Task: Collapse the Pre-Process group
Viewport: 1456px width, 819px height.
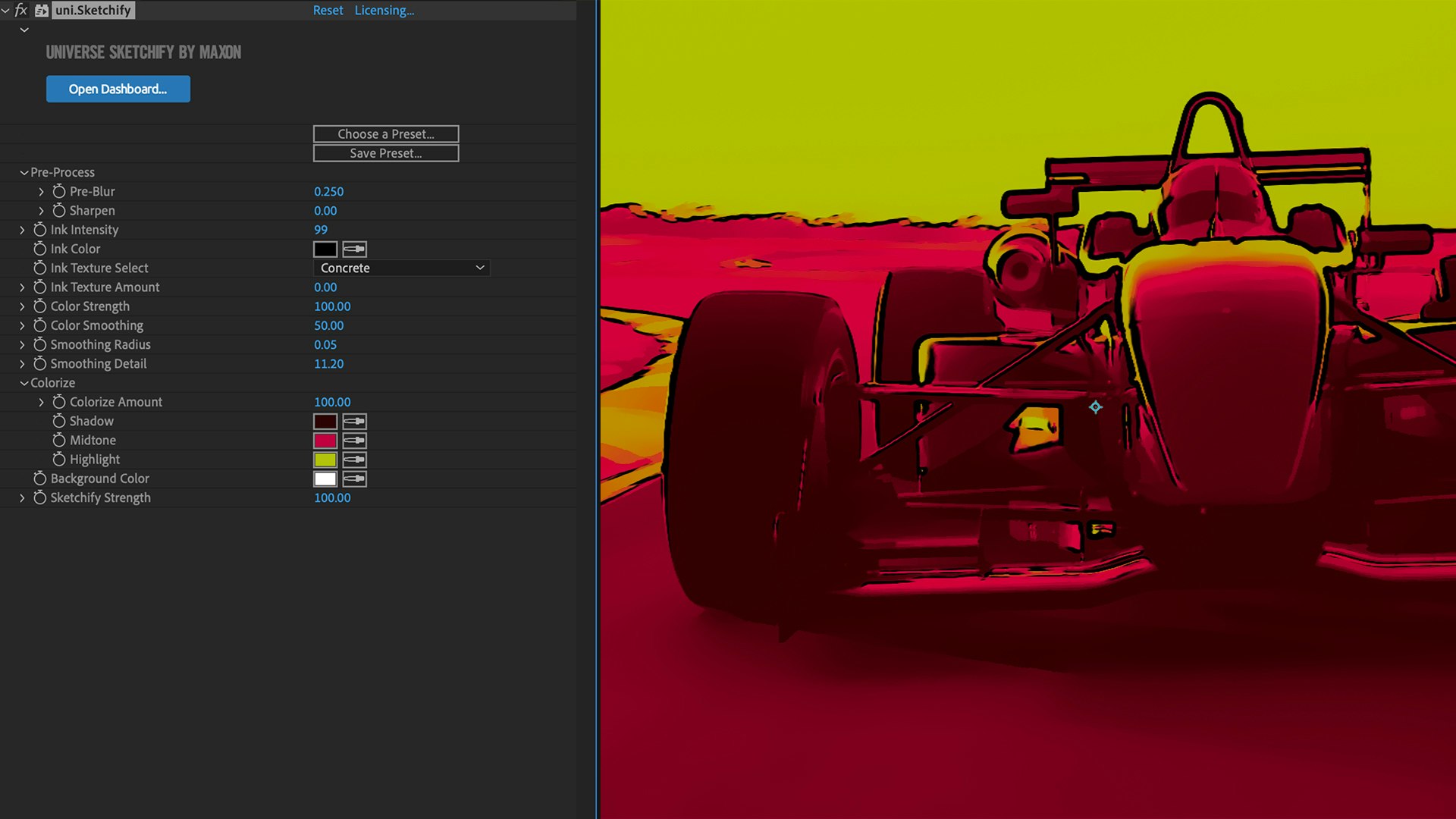Action: click(x=24, y=173)
